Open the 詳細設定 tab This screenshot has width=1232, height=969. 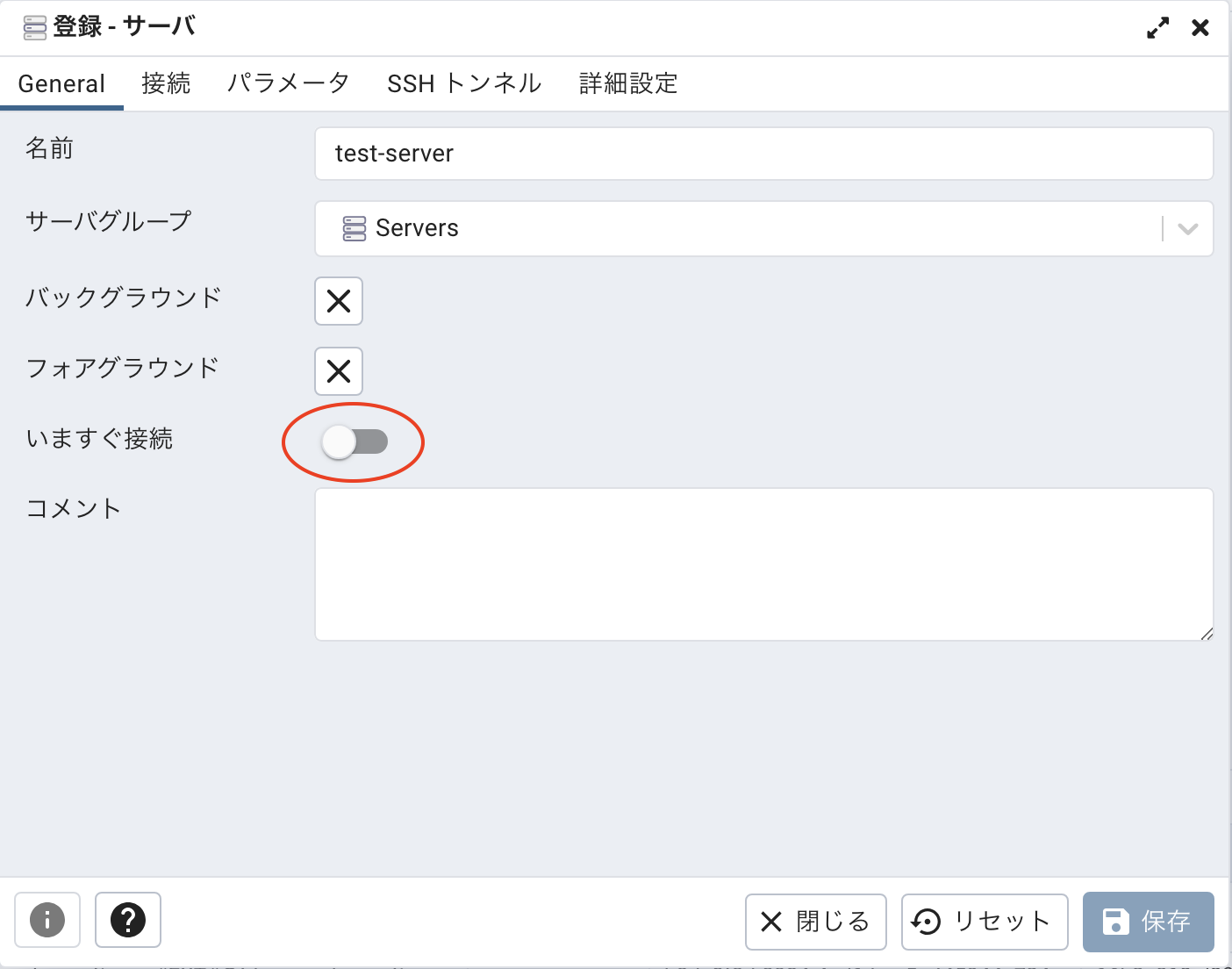pyautogui.click(x=628, y=83)
